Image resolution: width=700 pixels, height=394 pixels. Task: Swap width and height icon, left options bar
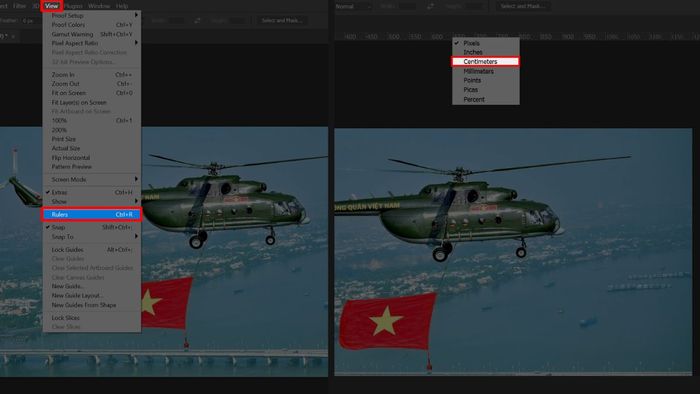197,21
